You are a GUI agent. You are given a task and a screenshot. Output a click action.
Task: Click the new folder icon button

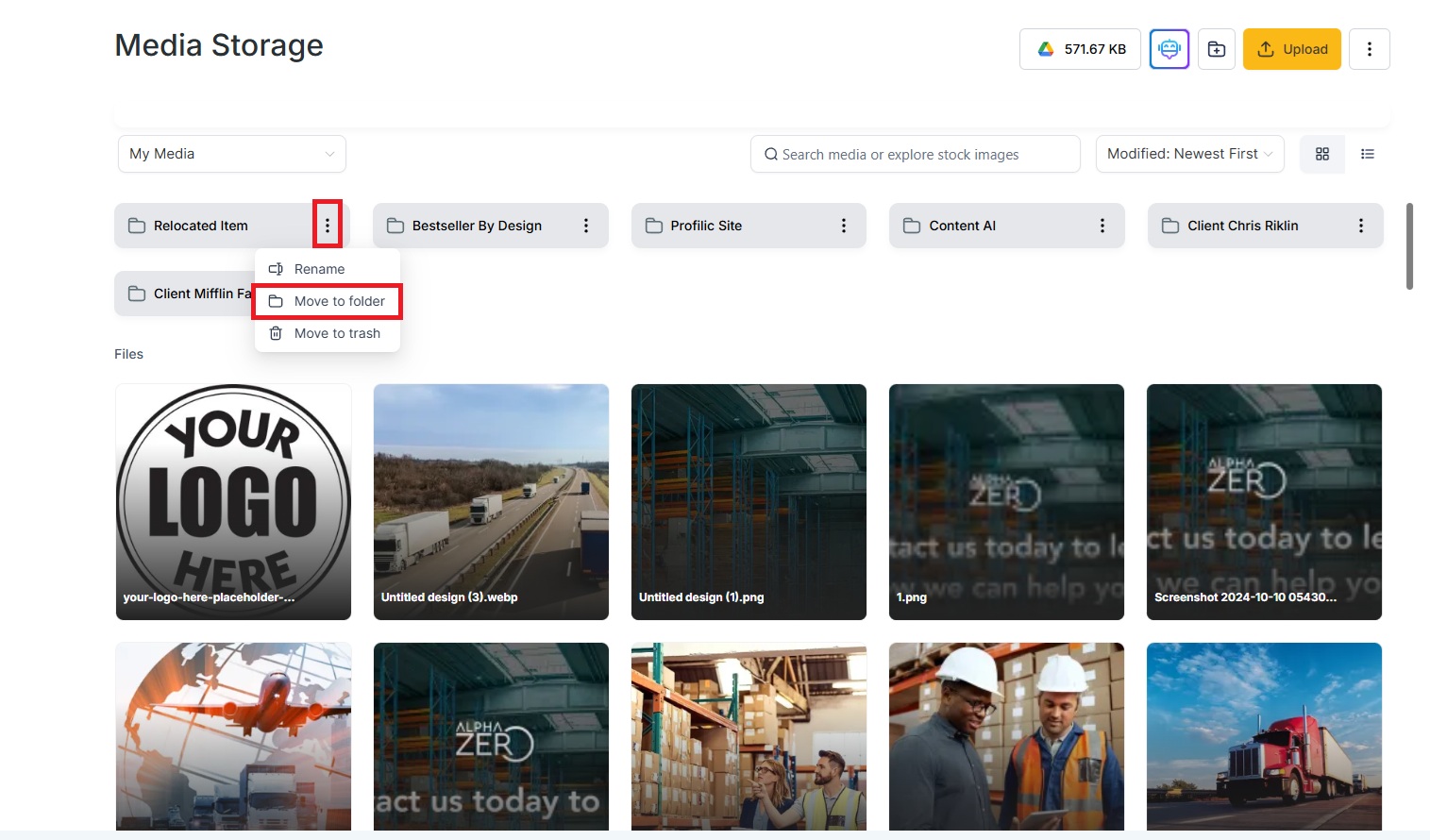coord(1216,49)
